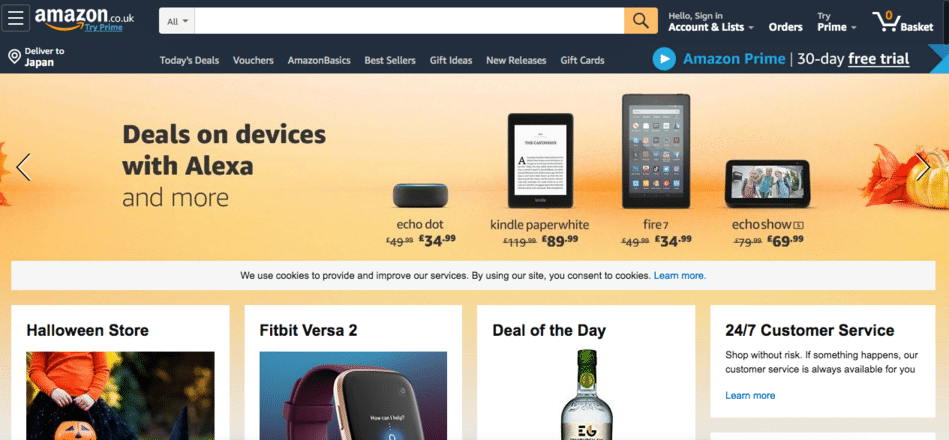Image resolution: width=949 pixels, height=440 pixels.
Task: Click the Amazon Prime play icon
Action: 664,59
